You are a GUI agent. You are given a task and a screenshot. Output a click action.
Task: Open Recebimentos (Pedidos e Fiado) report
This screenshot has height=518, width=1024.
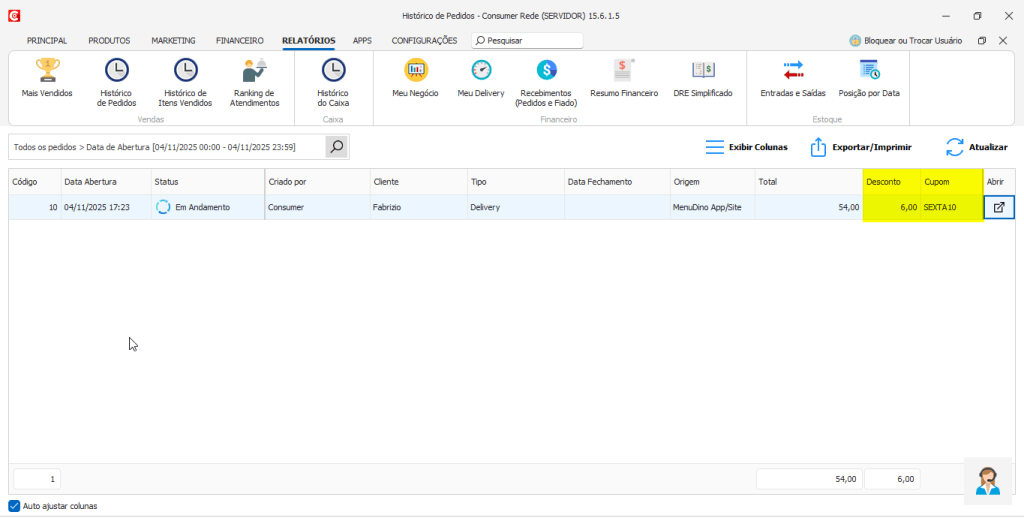[x=546, y=80]
